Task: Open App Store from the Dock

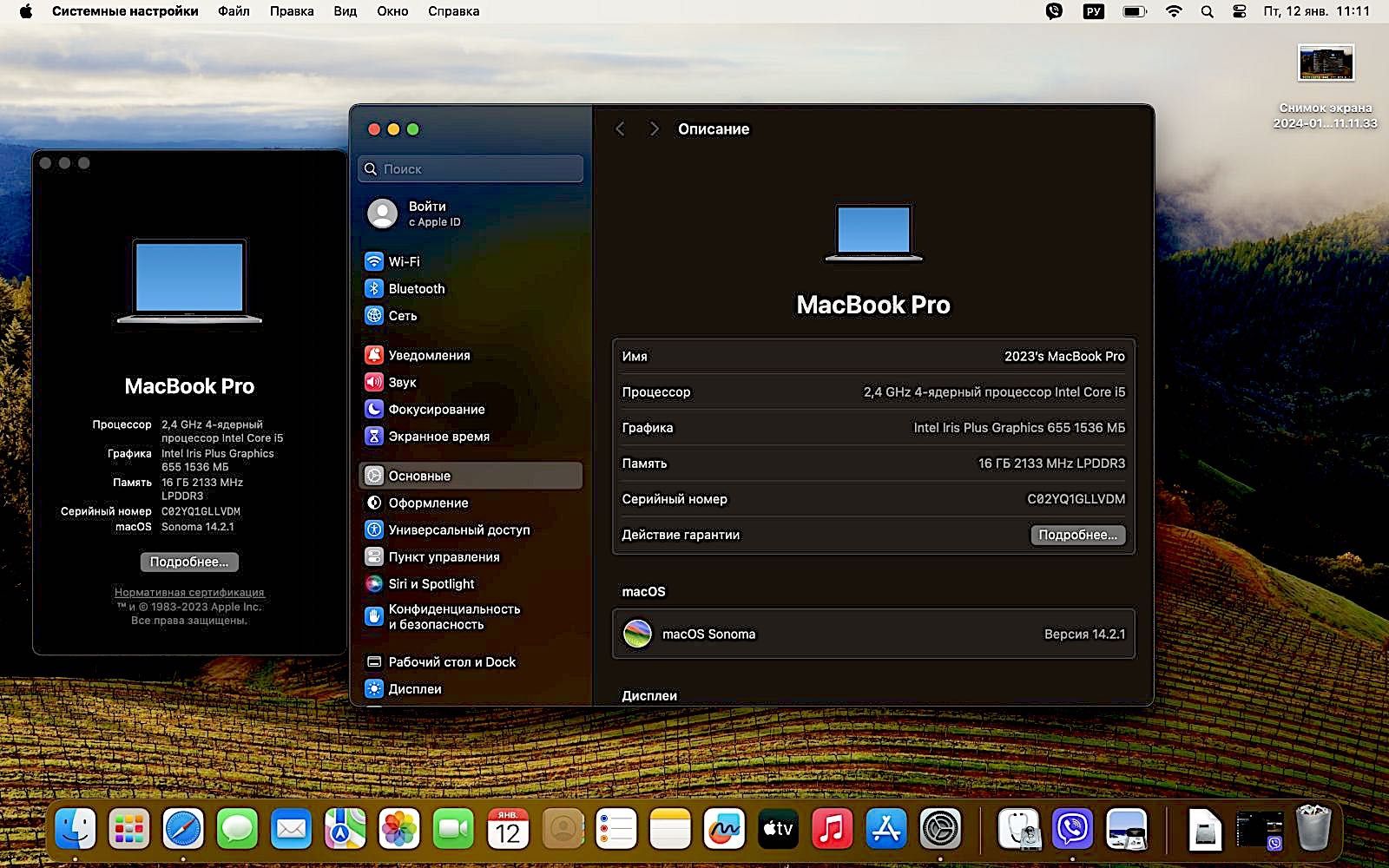Action: (x=886, y=829)
